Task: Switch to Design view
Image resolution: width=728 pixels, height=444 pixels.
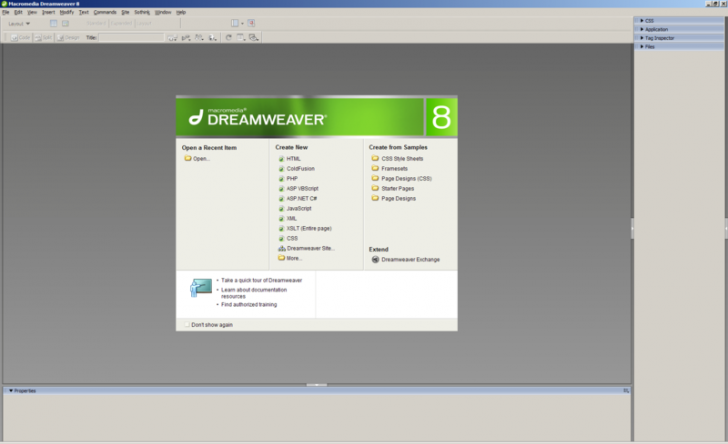Action: [x=72, y=38]
